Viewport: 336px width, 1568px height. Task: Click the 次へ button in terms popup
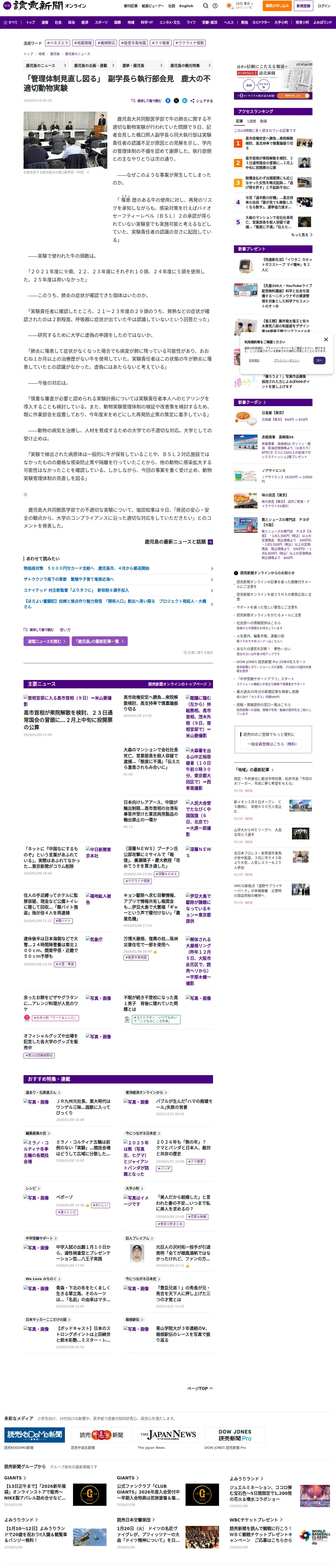pyautogui.click(x=319, y=360)
